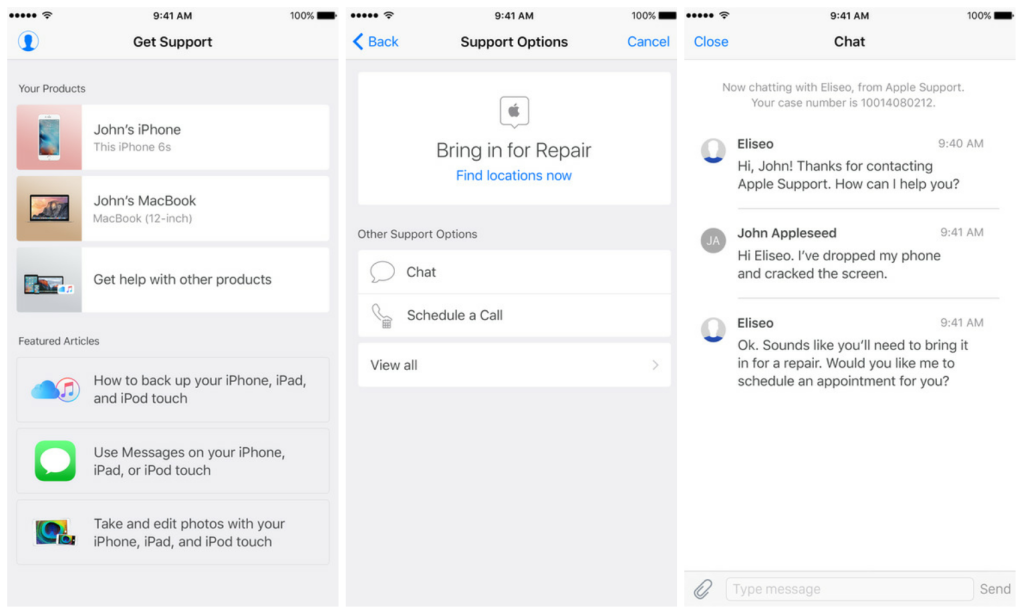Tap the Type message input field
The width and height of the screenshot is (1024, 615).
coord(848,589)
